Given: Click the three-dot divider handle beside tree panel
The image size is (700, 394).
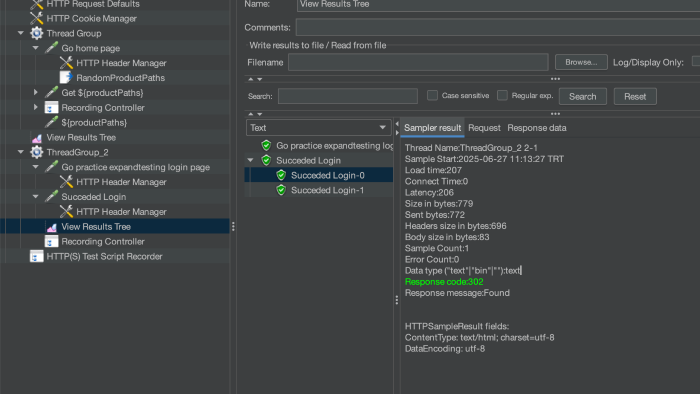Looking at the screenshot, I should pyautogui.click(x=233, y=227).
